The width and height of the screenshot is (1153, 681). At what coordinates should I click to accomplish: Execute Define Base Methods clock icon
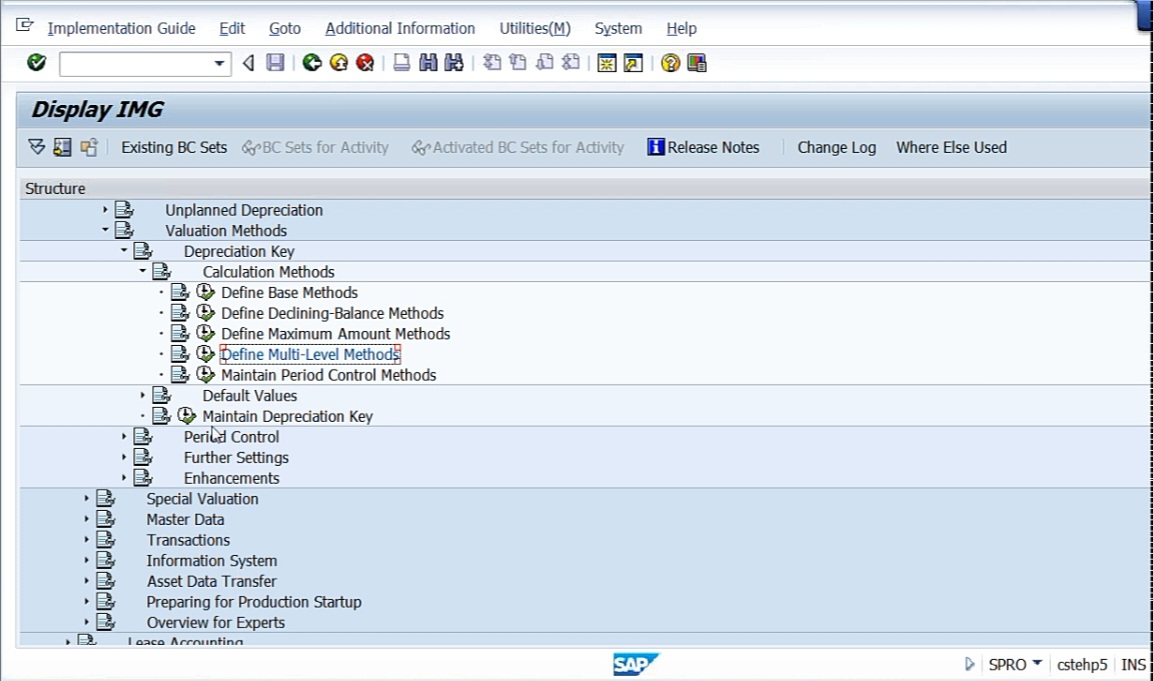[x=205, y=292]
